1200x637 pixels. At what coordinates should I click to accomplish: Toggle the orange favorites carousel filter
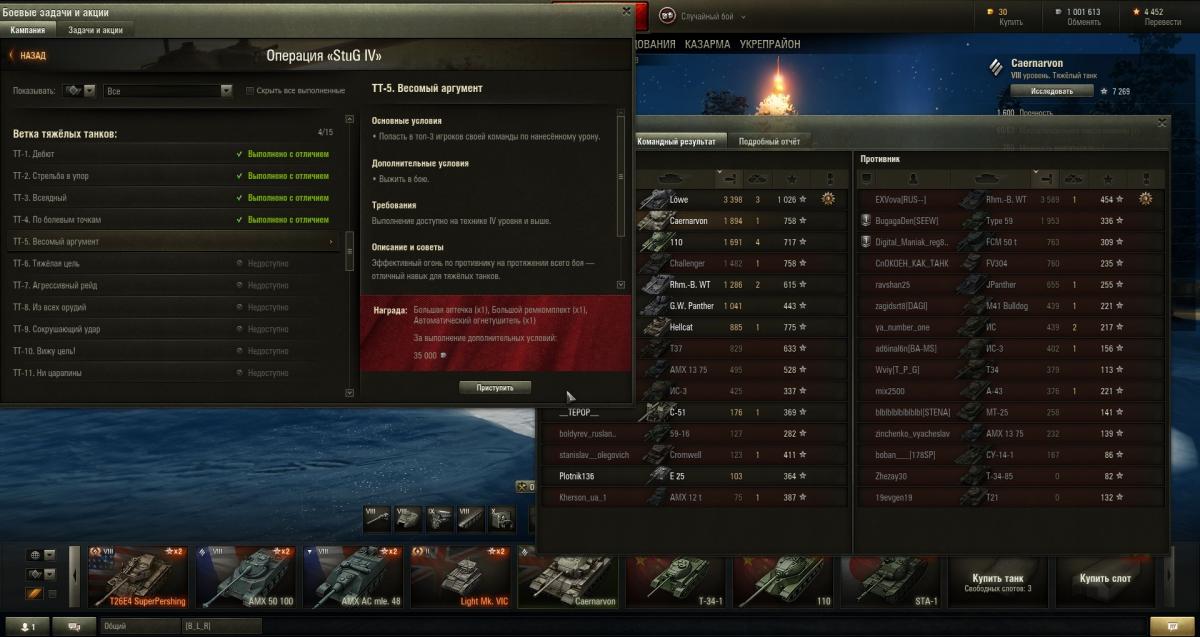(x=33, y=595)
